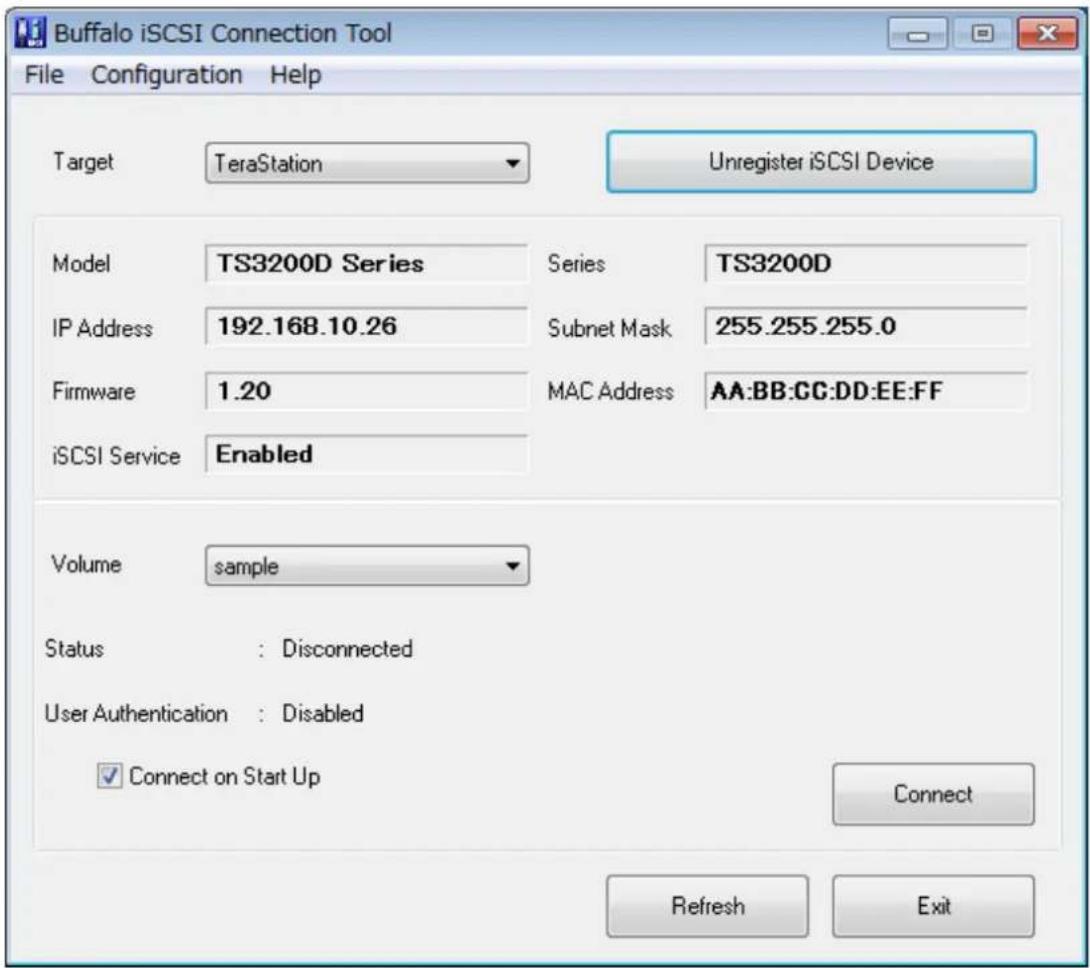Click Unregister iSCSI Device button

[821, 162]
